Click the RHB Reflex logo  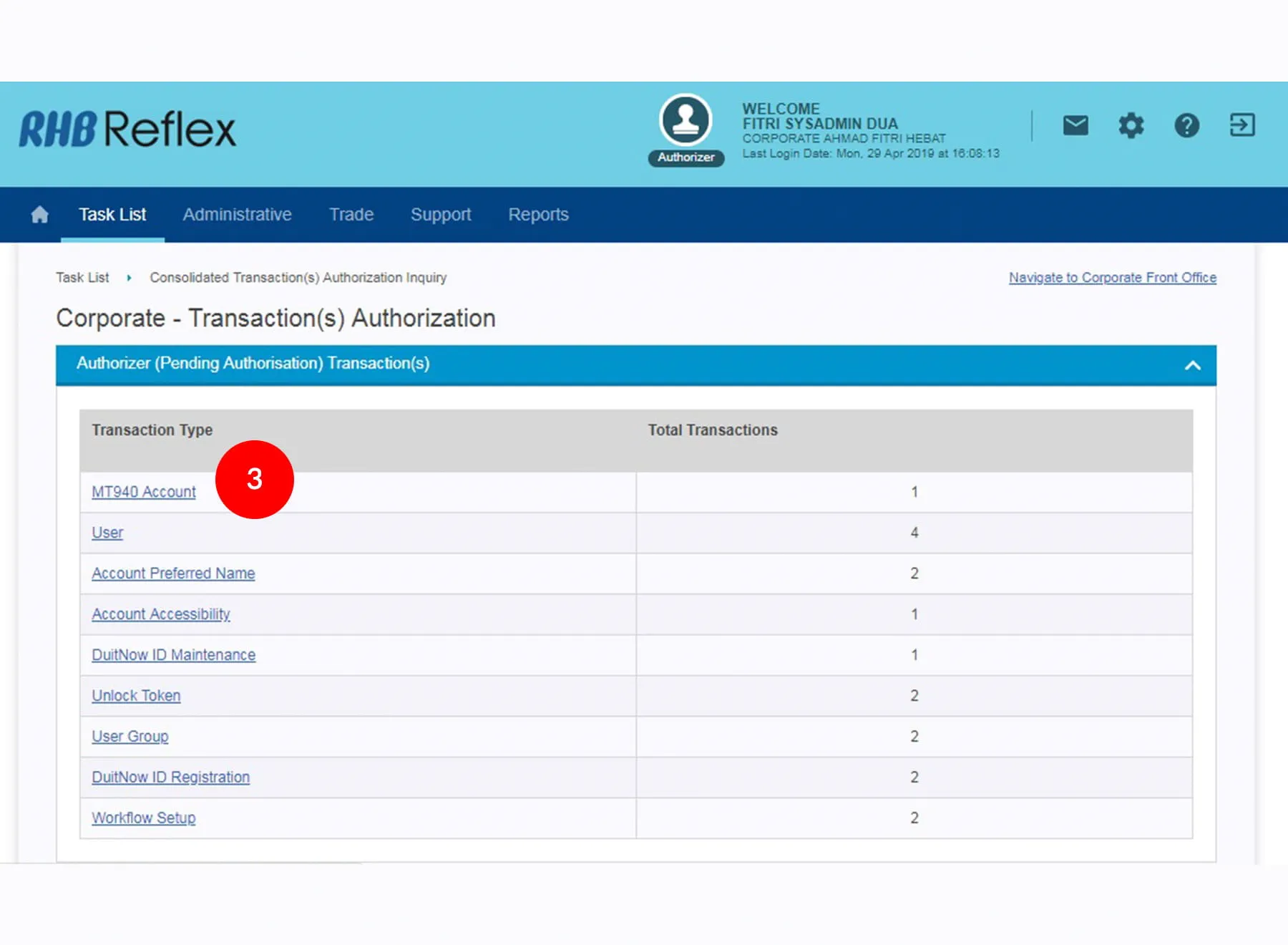pos(127,130)
